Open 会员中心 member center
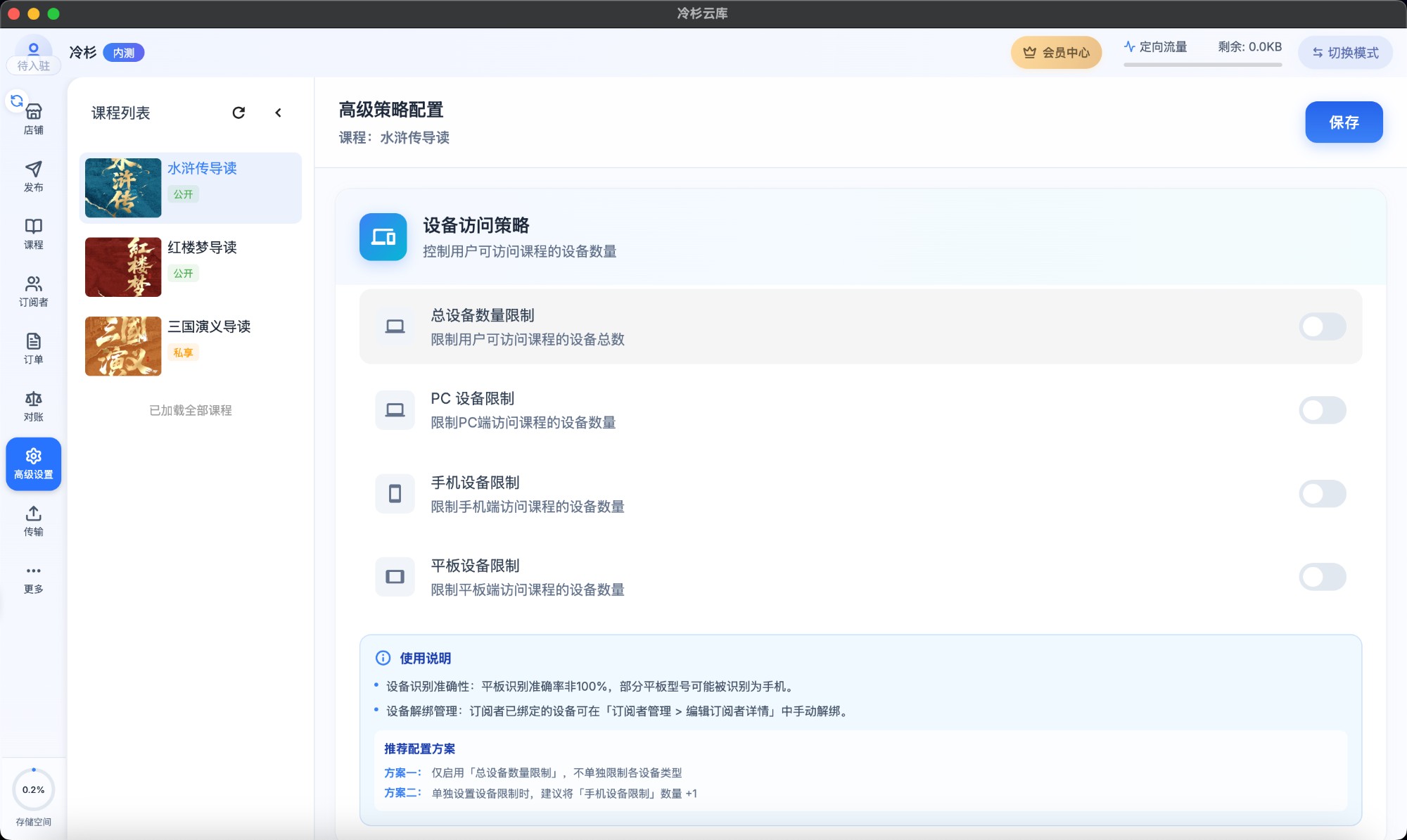Image resolution: width=1407 pixels, height=840 pixels. click(1056, 53)
